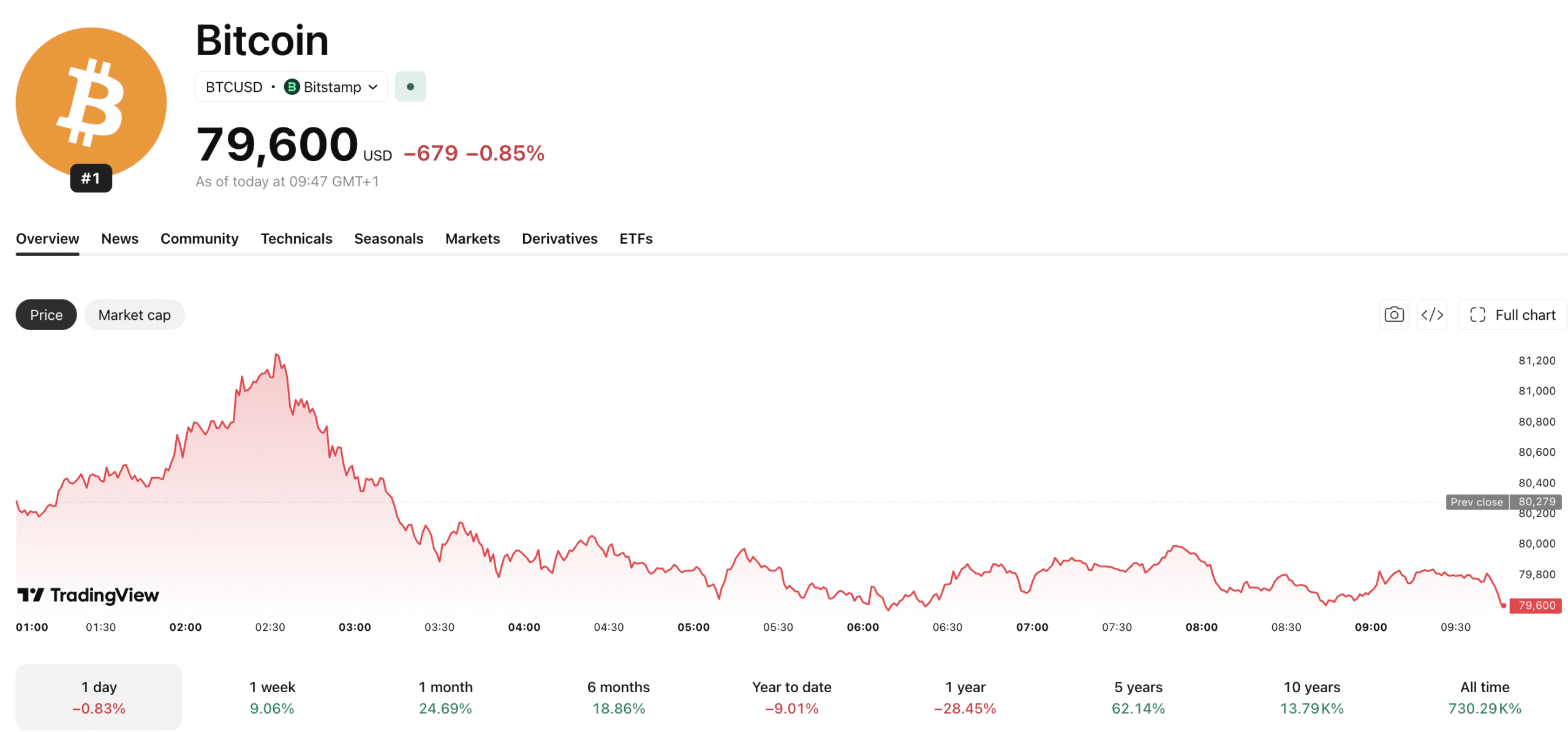
Task: Select the 1 month range
Action: pos(445,697)
